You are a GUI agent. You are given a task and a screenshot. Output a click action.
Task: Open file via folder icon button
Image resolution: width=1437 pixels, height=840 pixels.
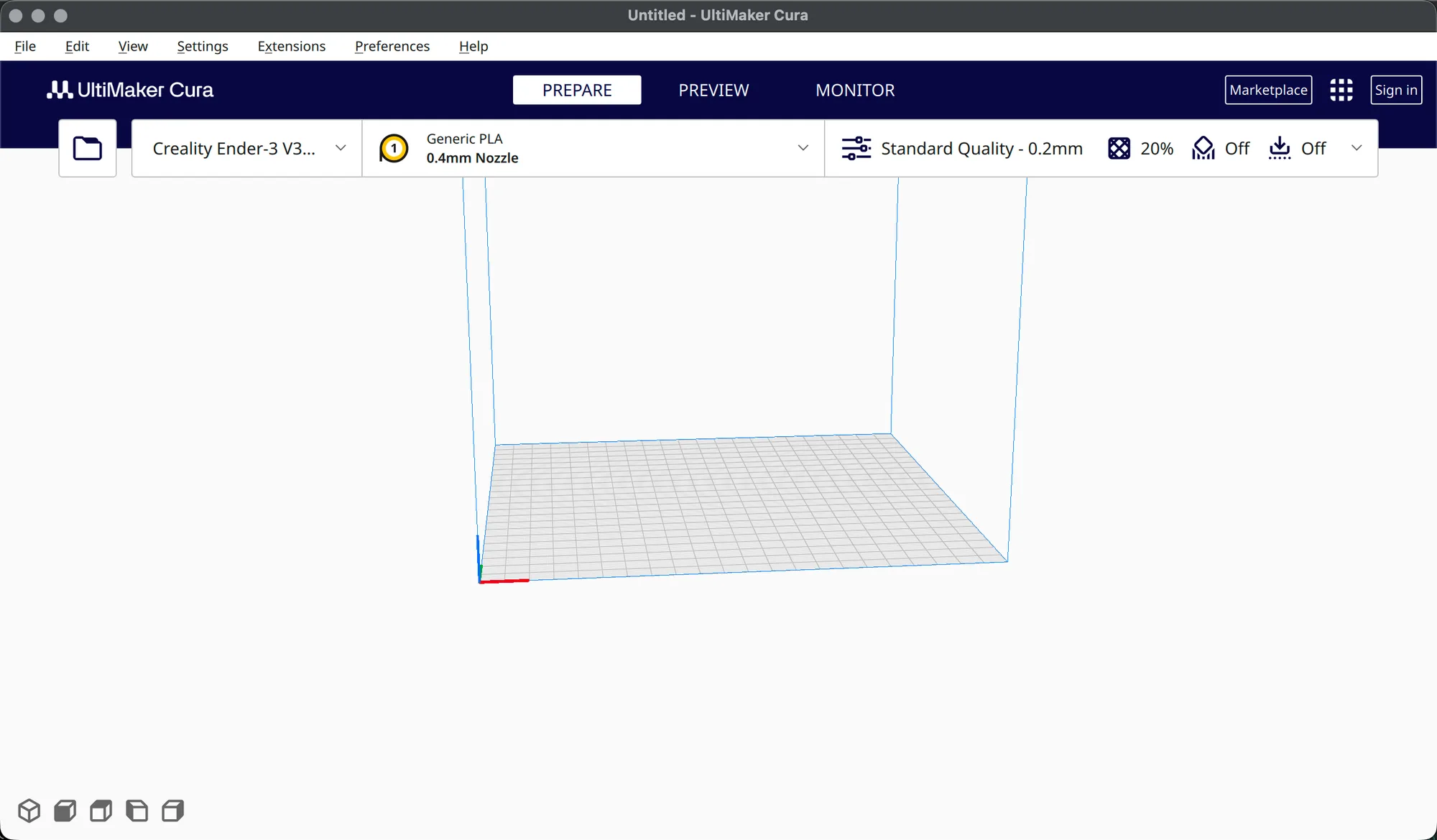pos(88,148)
